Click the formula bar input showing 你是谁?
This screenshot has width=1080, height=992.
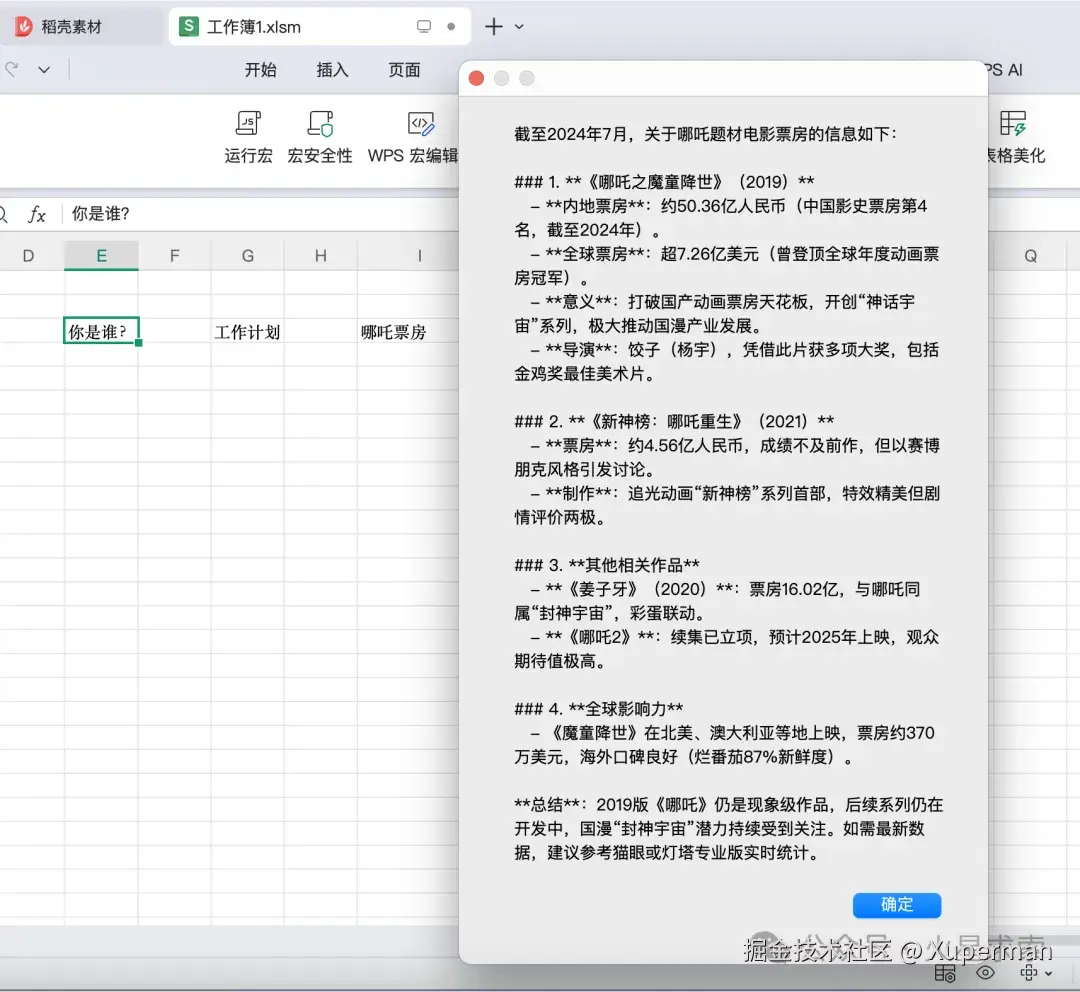click(262, 214)
